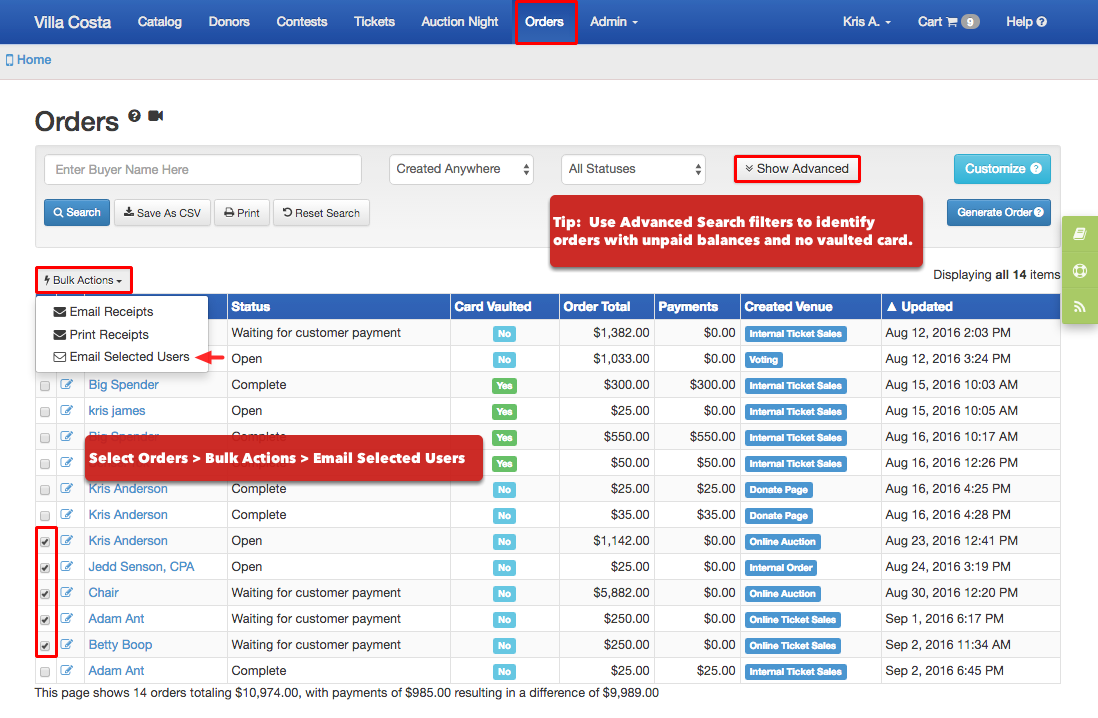The image size is (1098, 718).
Task: Edit the kris james order
Action: 67,410
